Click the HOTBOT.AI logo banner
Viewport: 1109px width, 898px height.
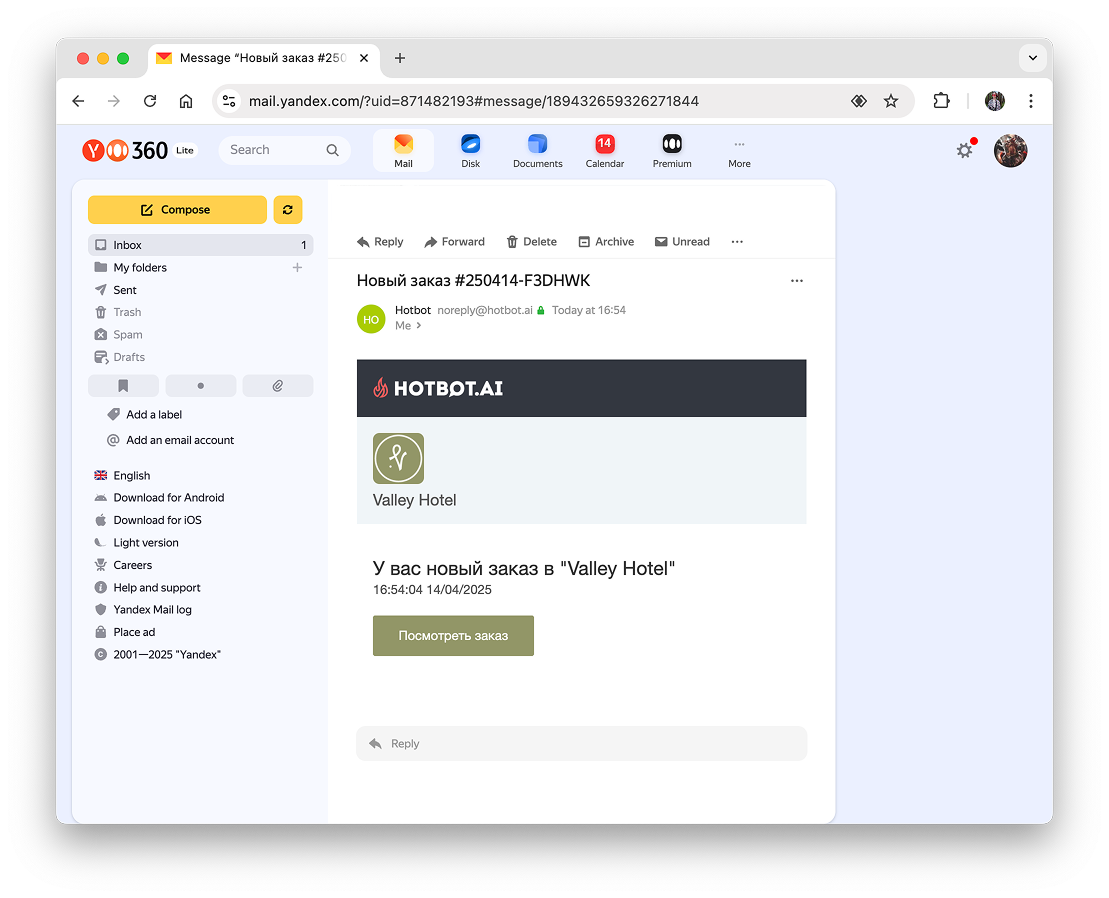(439, 388)
